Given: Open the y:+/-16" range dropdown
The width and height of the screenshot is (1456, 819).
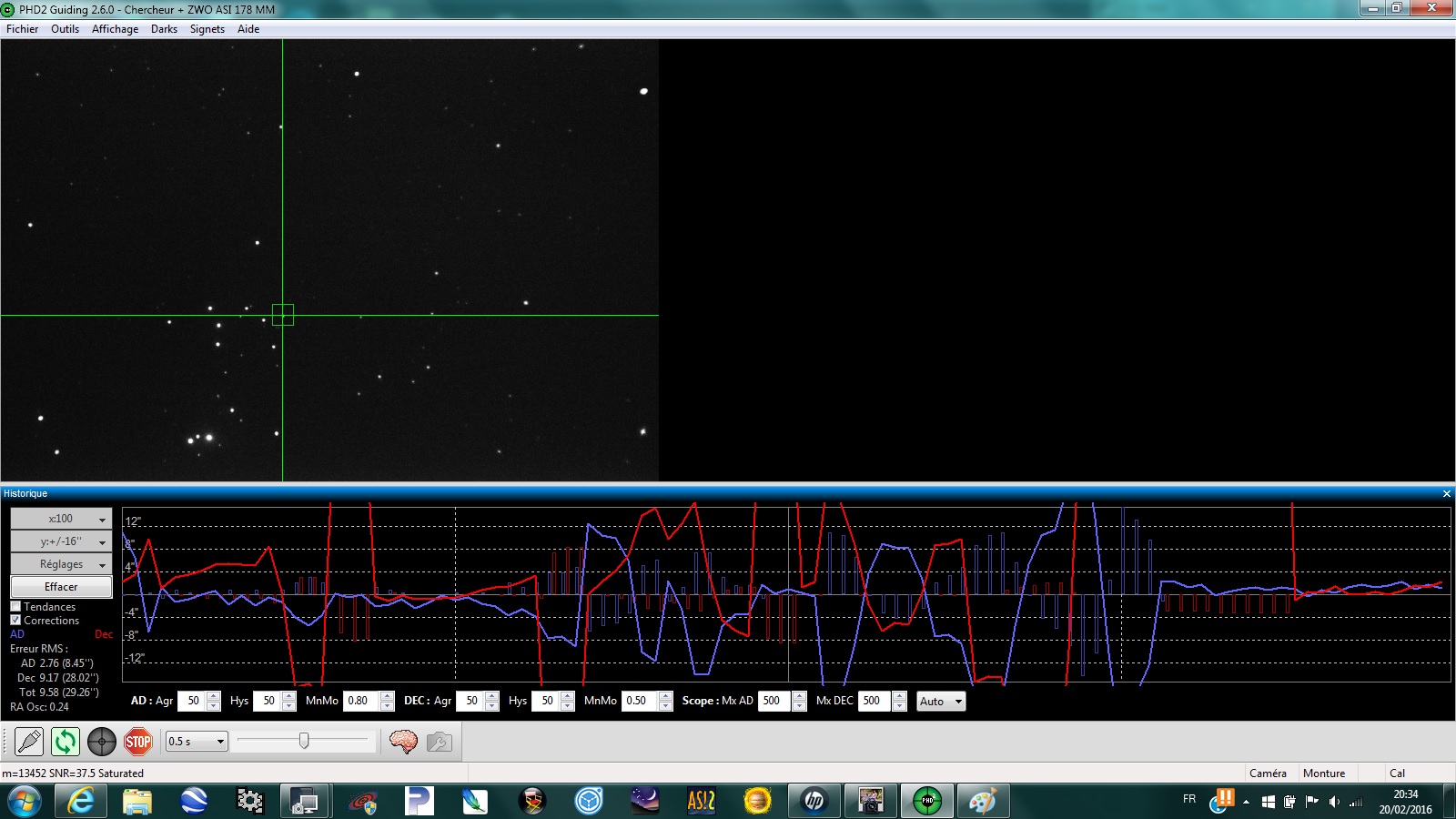Looking at the screenshot, I should point(61,541).
